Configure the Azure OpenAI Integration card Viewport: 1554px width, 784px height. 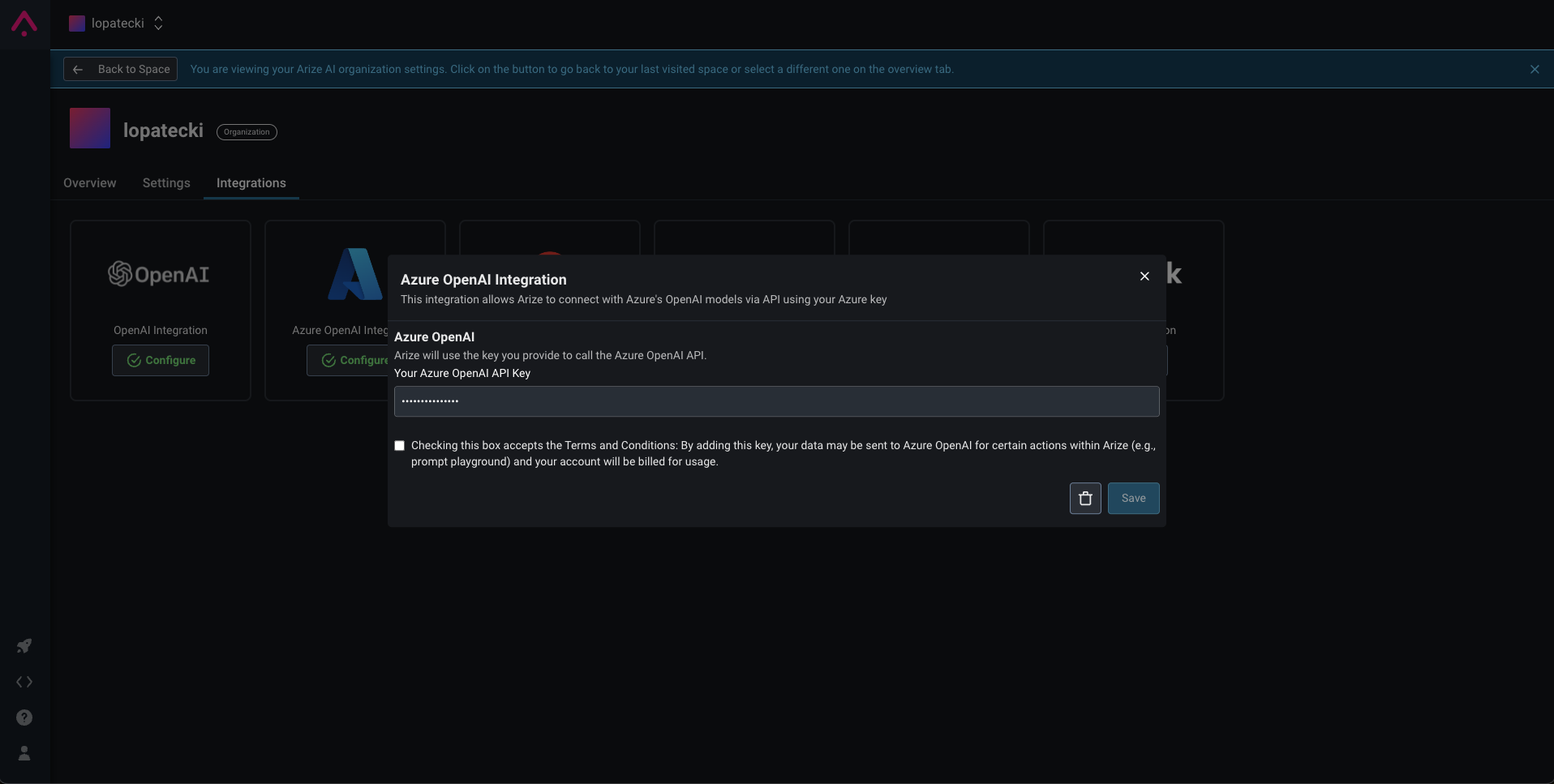[349, 360]
